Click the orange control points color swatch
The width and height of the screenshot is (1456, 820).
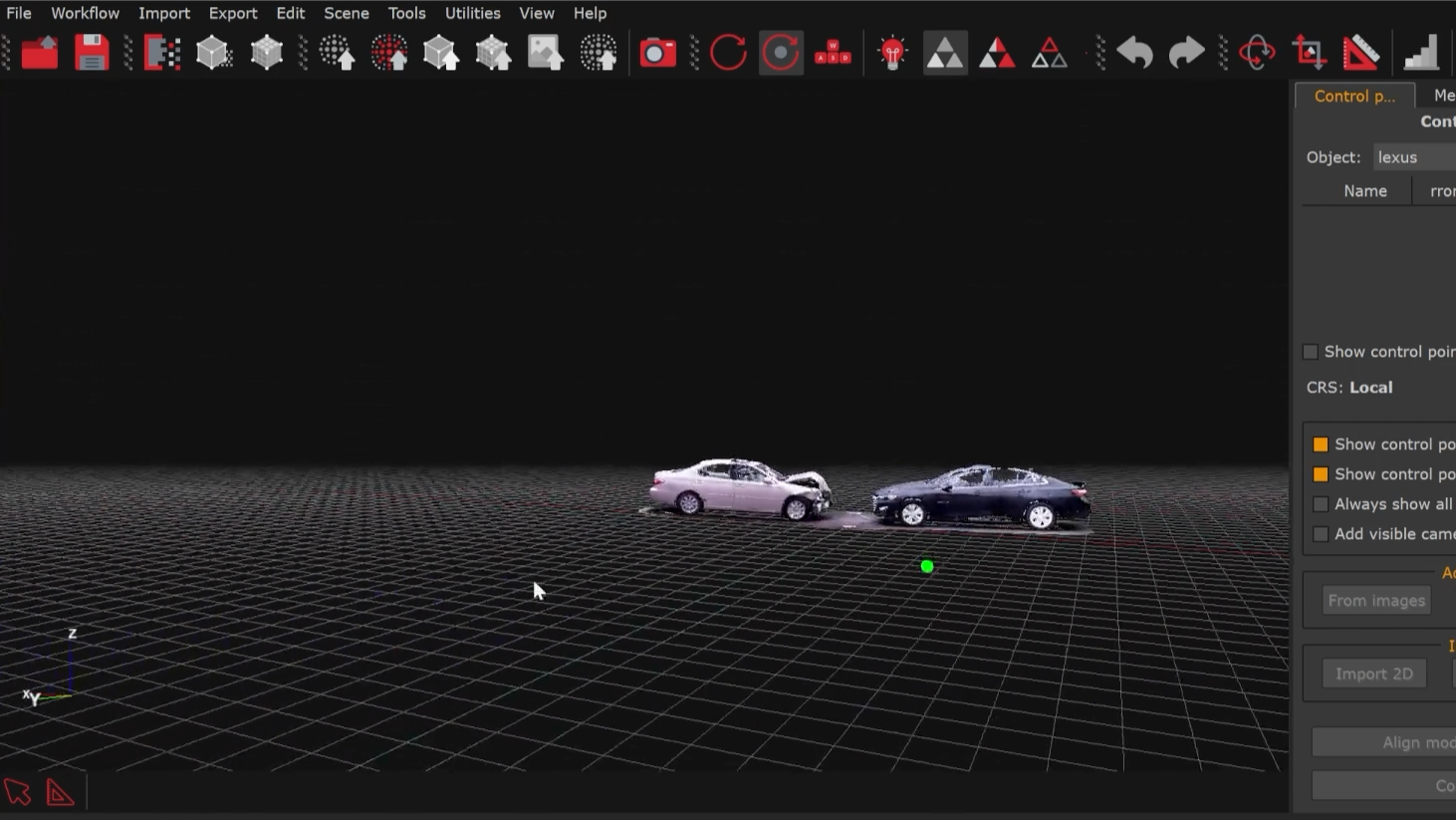(1321, 443)
